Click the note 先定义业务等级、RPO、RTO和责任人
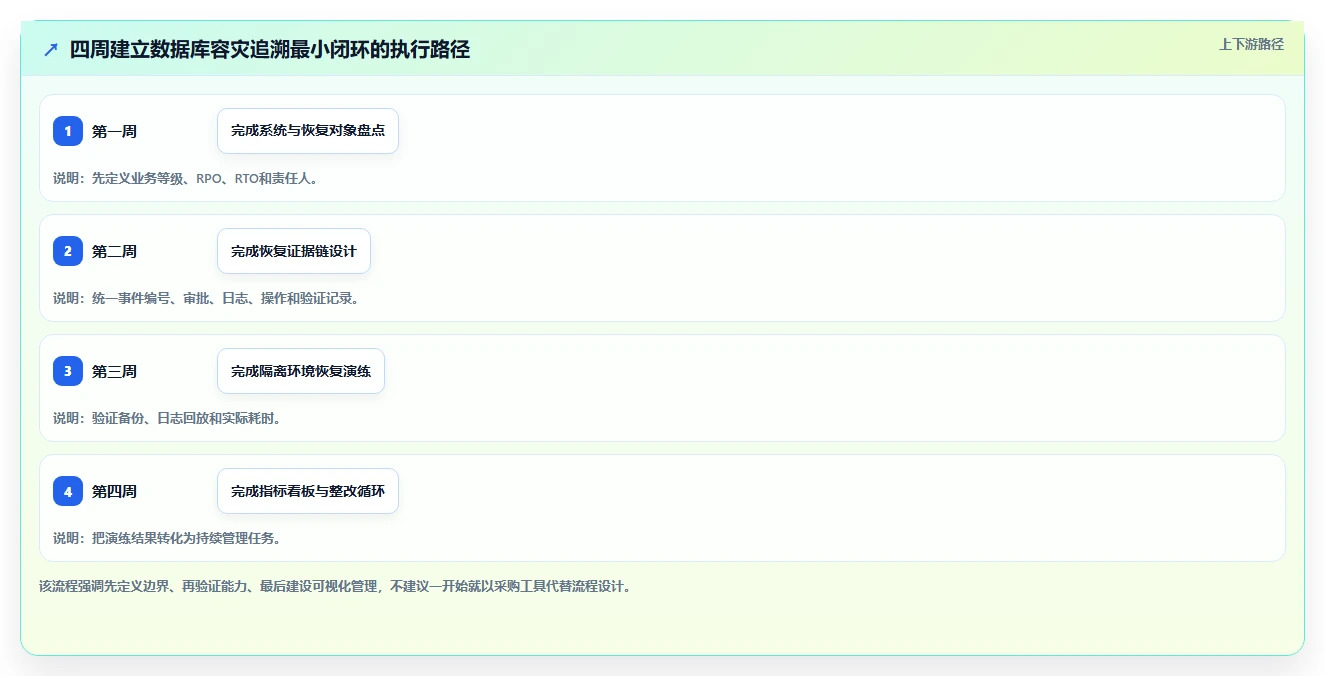This screenshot has width=1325, height=676. tap(205, 178)
